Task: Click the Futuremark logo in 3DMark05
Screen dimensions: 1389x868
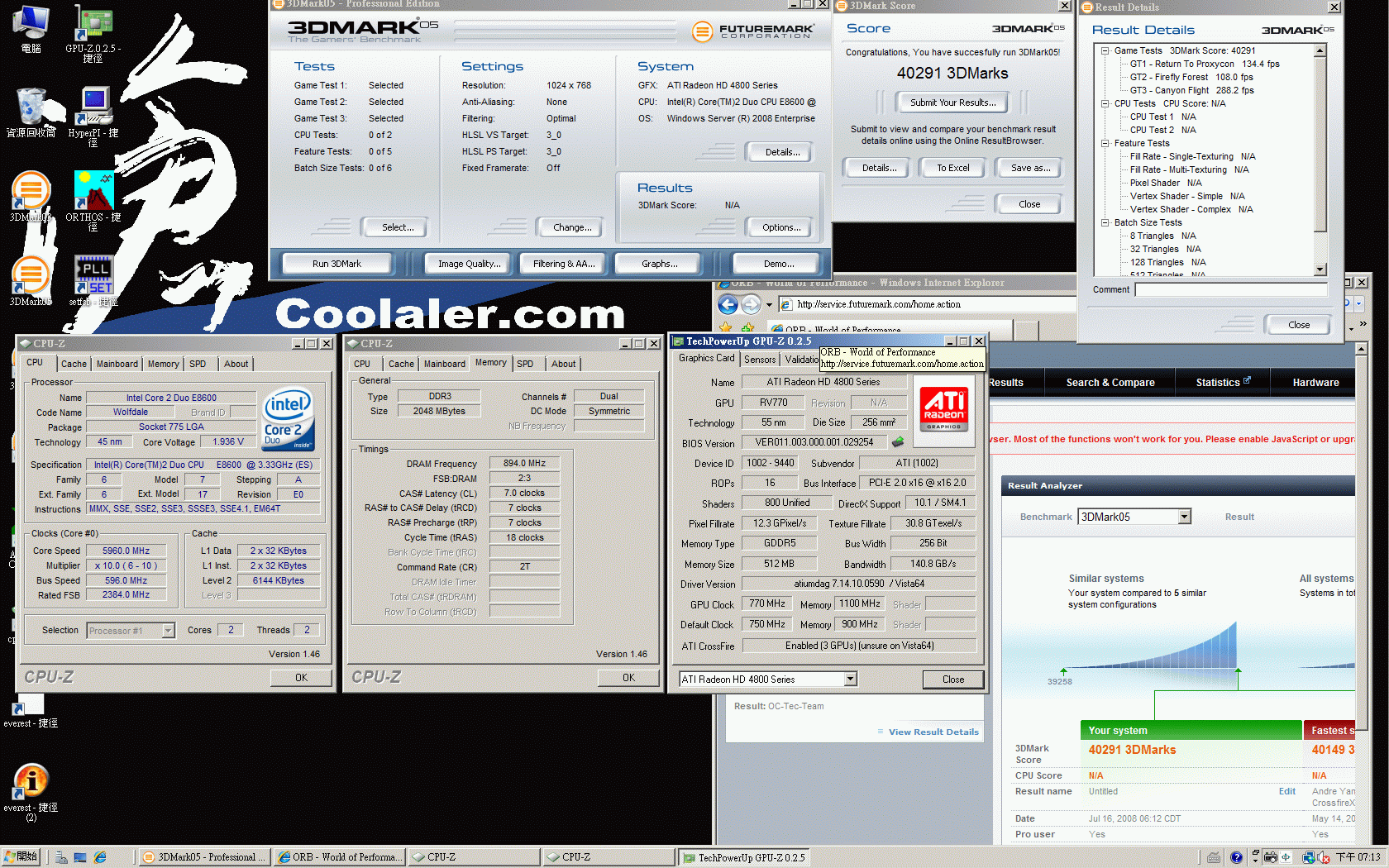Action: point(753,31)
